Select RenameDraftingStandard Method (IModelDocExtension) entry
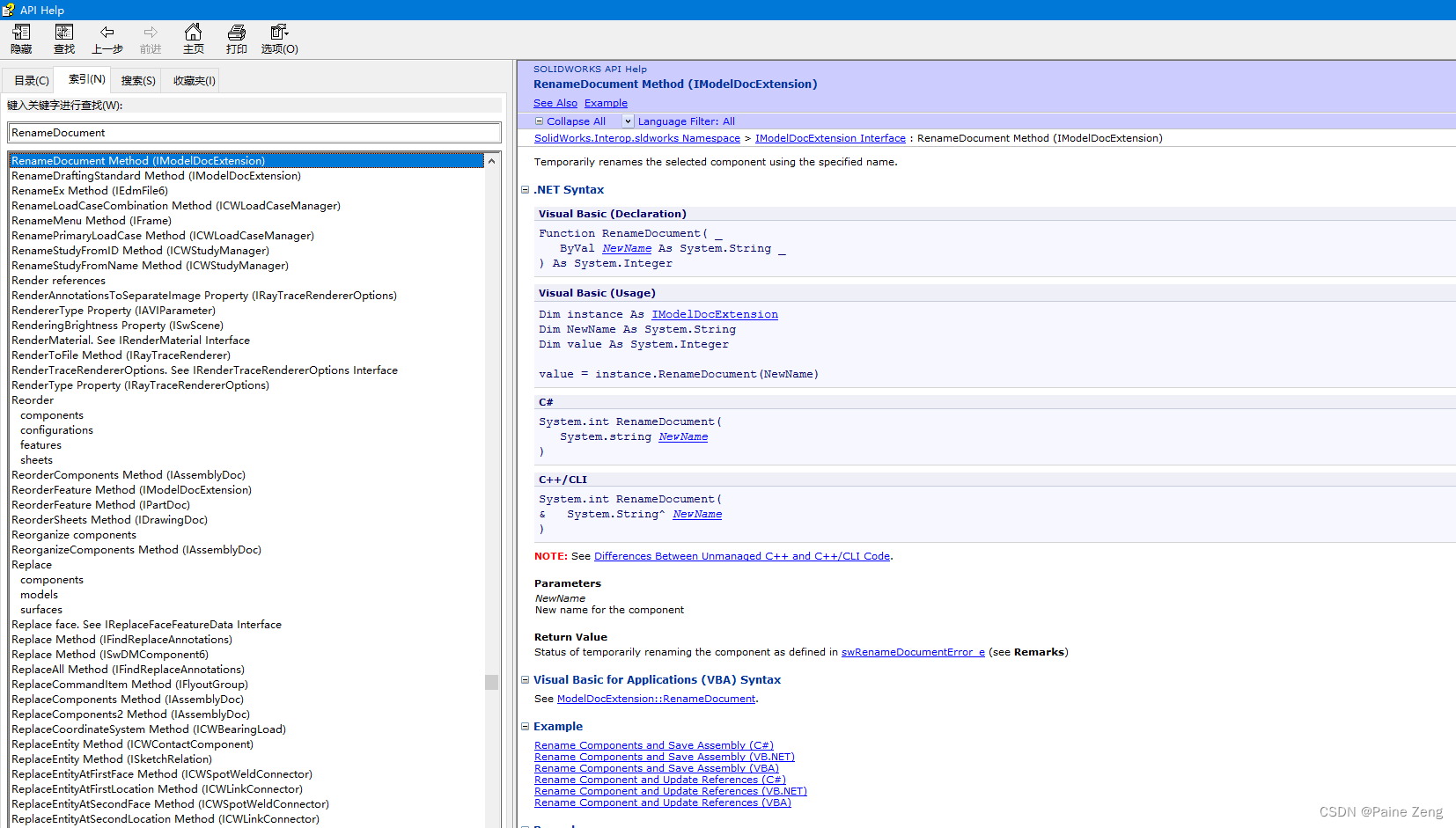This screenshot has height=828, width=1456. [x=156, y=176]
